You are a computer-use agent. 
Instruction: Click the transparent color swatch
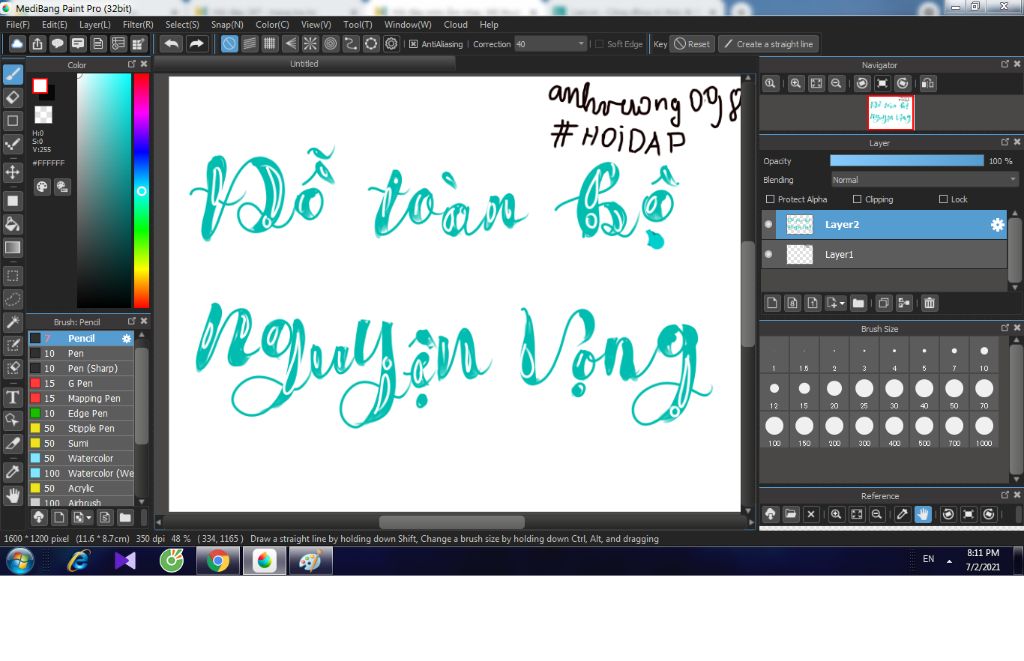click(43, 114)
